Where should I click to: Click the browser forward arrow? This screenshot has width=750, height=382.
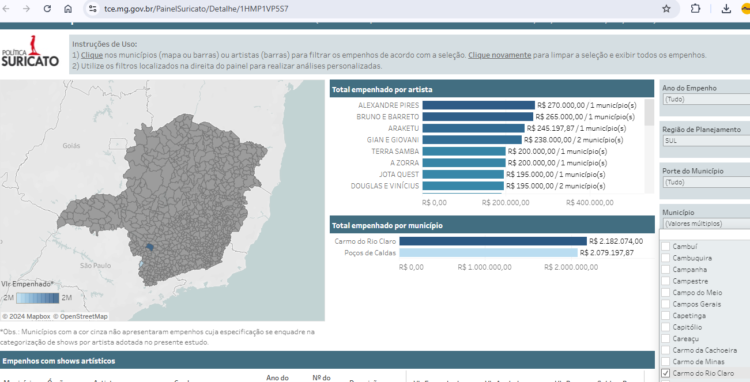click(26, 9)
